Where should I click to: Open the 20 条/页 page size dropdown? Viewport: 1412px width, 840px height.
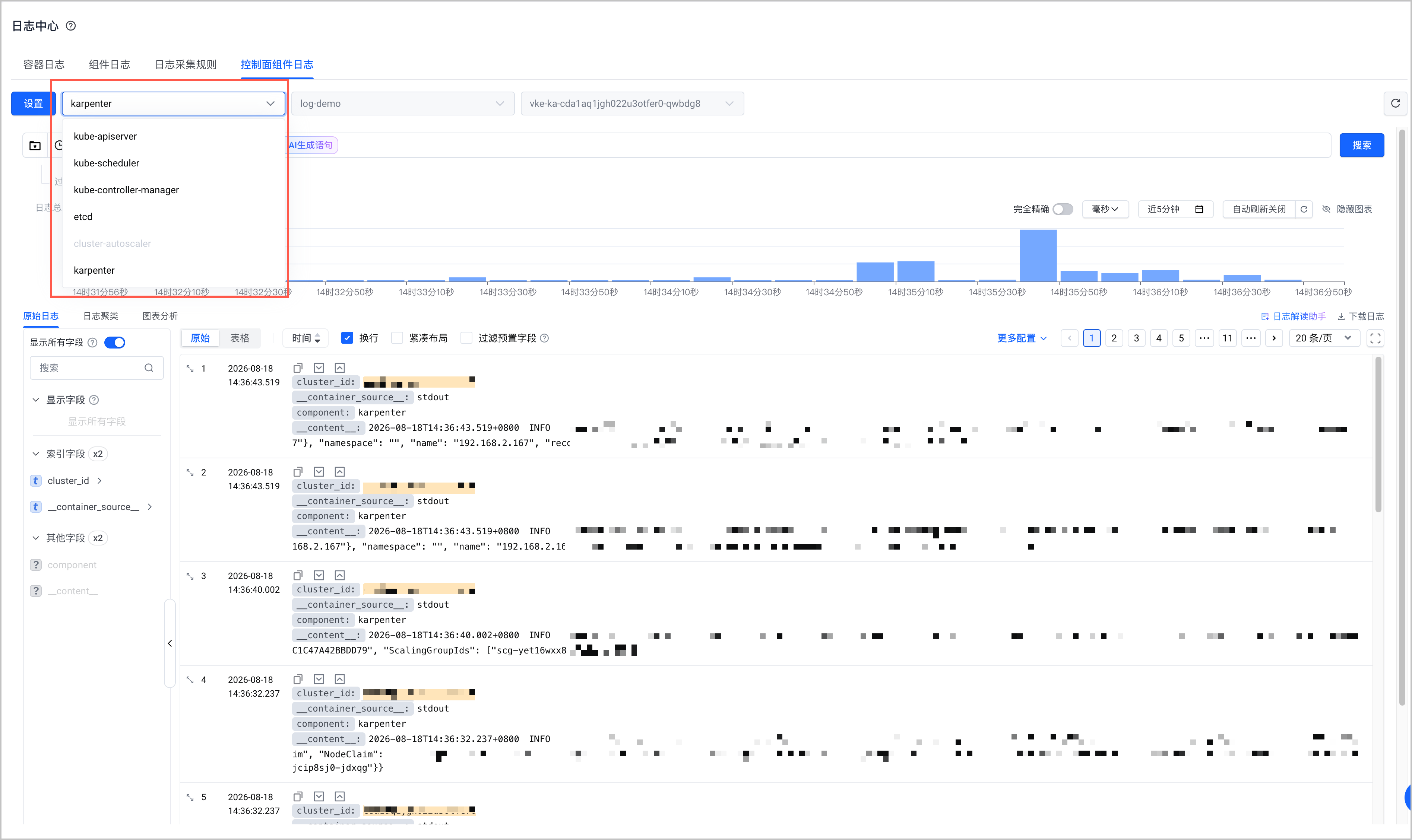(1323, 338)
